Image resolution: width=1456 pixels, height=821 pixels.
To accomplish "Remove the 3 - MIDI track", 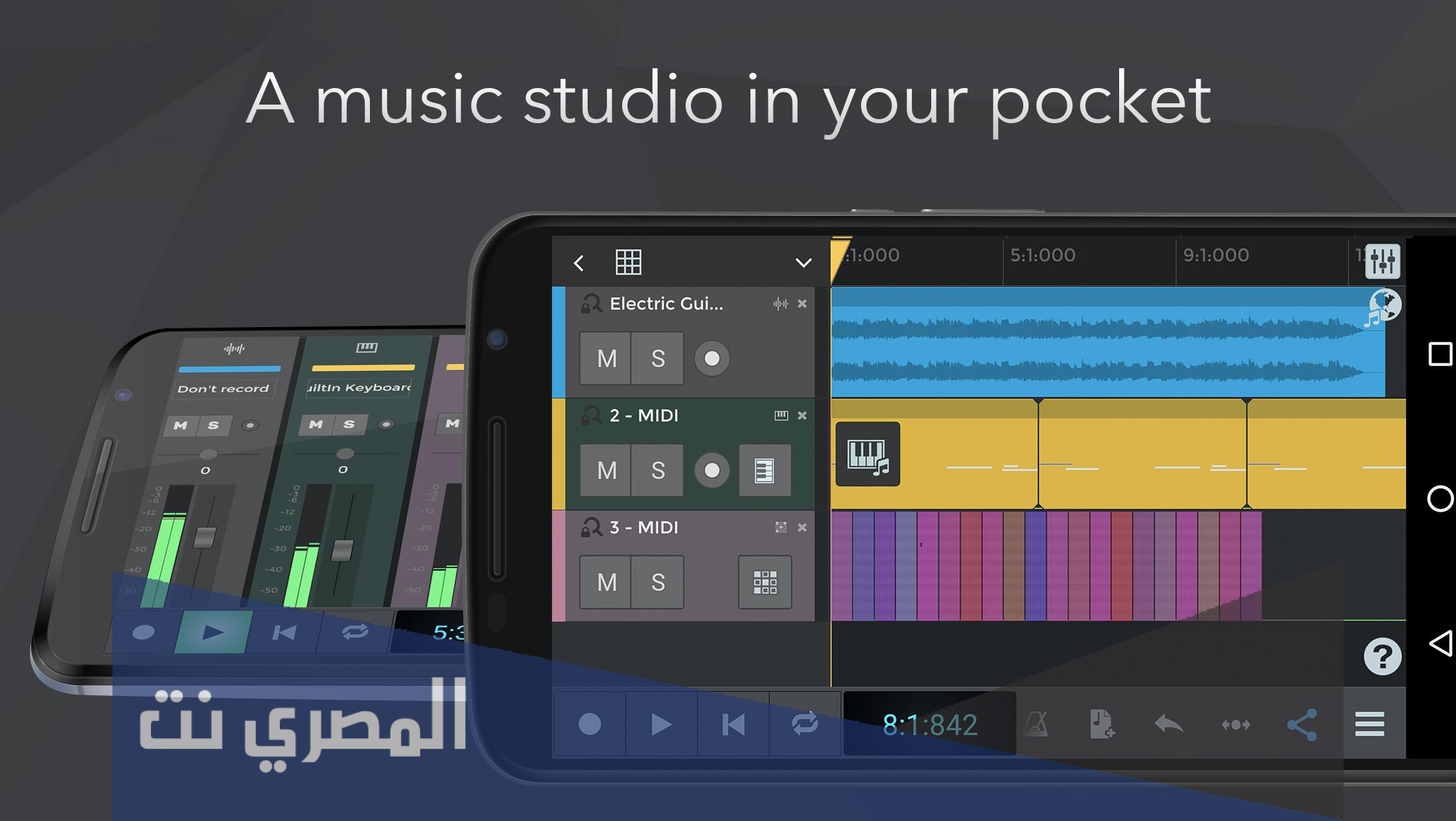I will [802, 528].
